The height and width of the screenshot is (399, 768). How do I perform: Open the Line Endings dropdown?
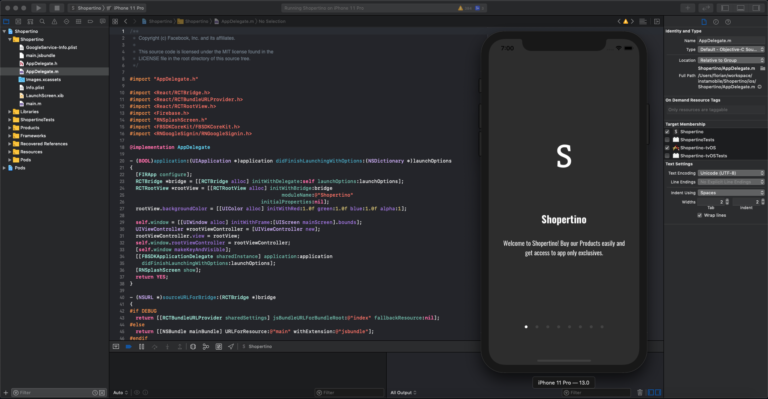(x=731, y=182)
